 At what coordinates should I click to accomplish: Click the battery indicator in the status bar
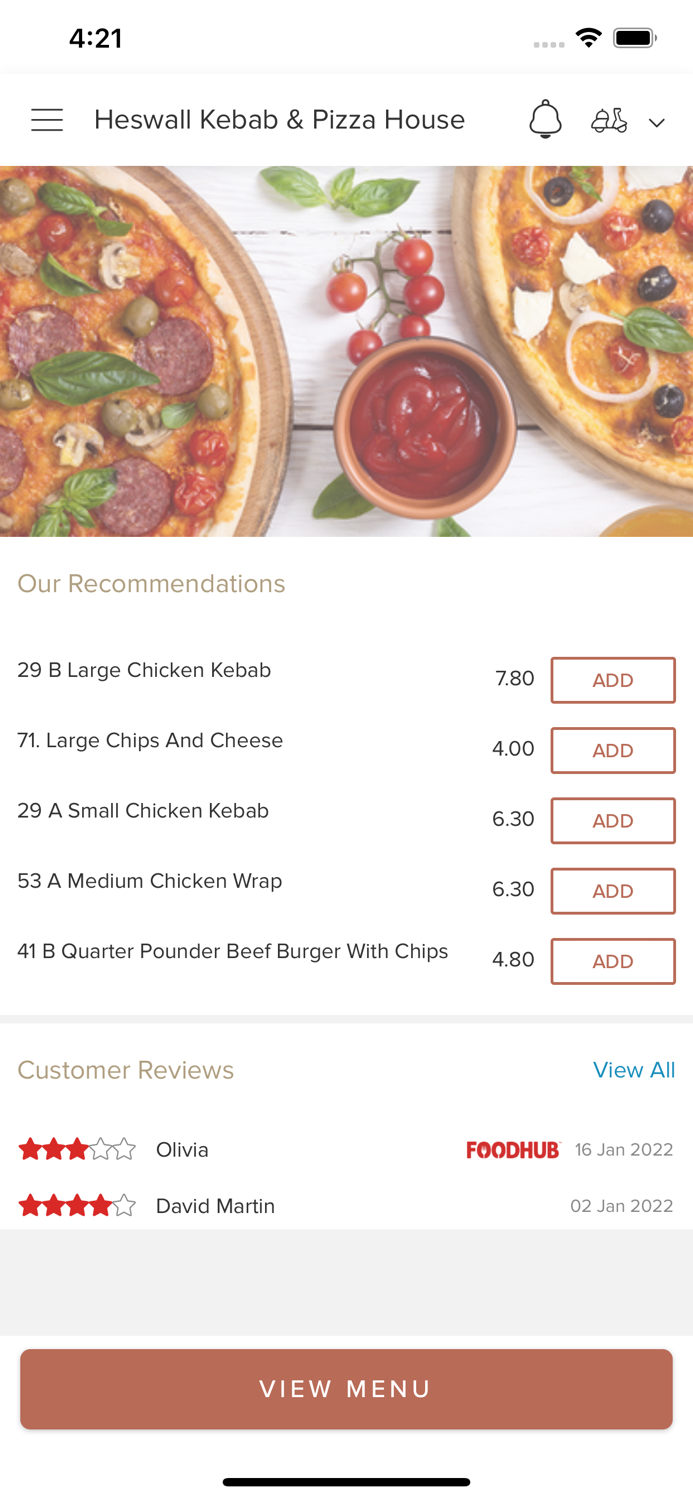point(633,36)
